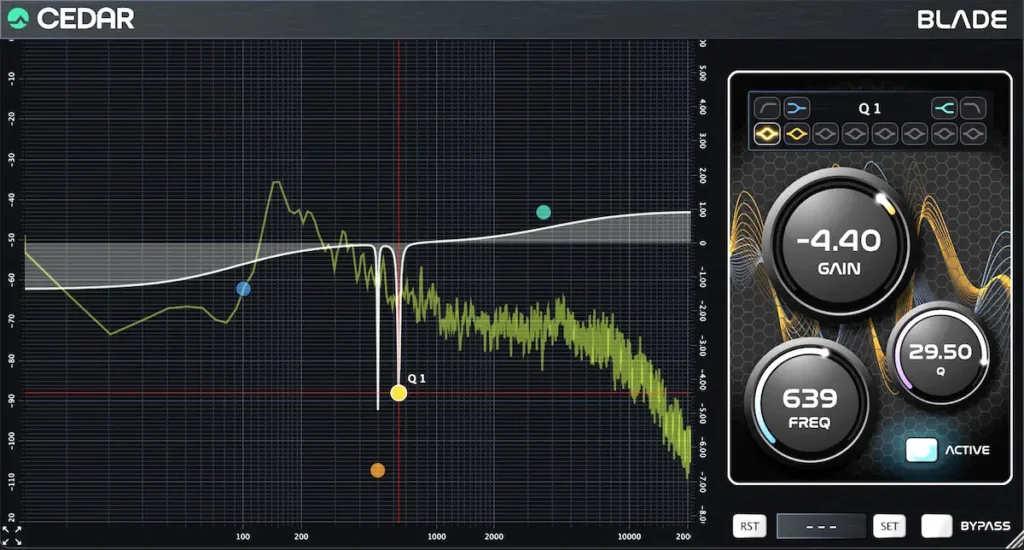Click the 2000 frequency axis label

tap(494, 537)
